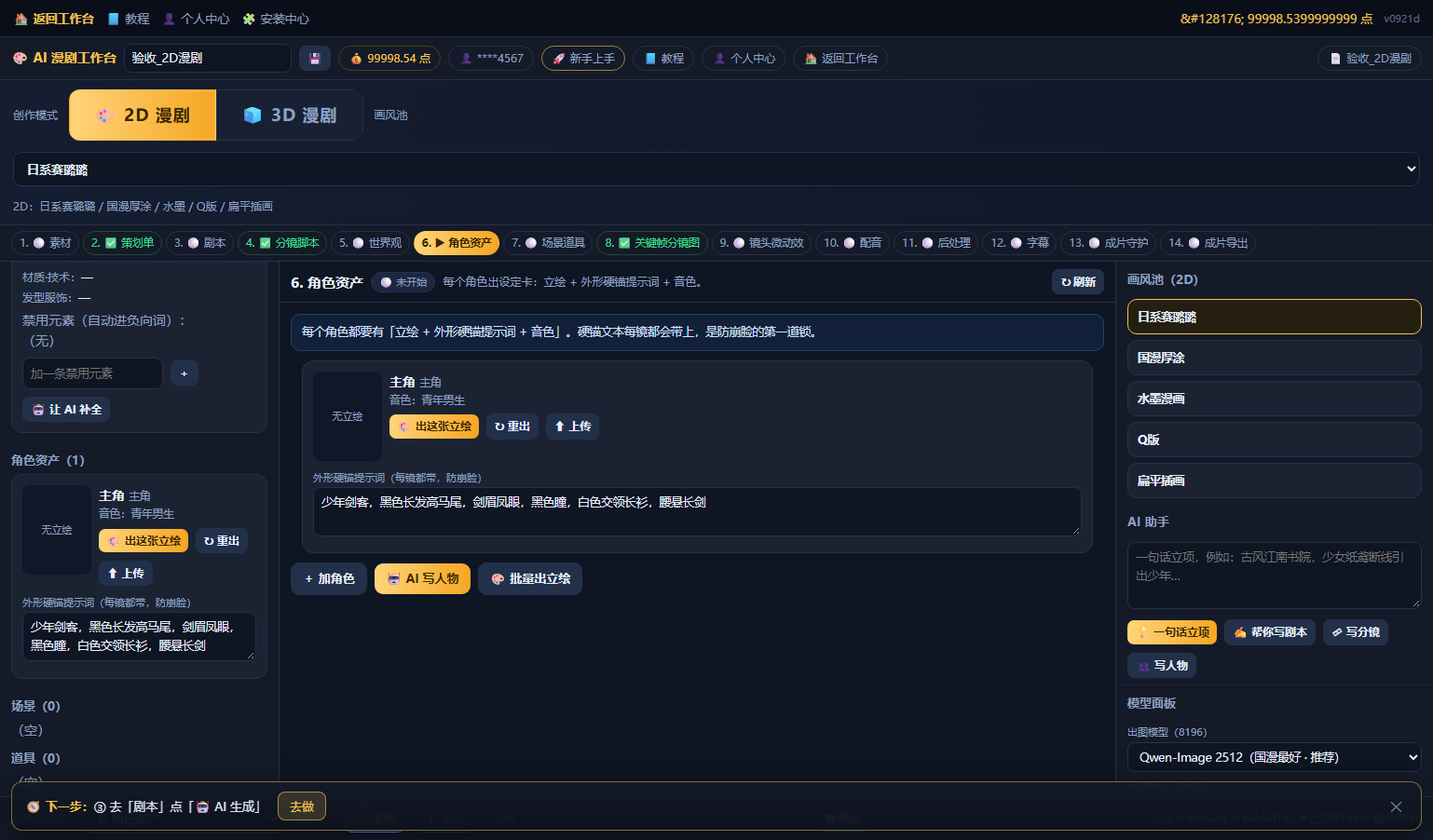Click the refresh 刷新 button in 角色资产 panel

point(1078,281)
